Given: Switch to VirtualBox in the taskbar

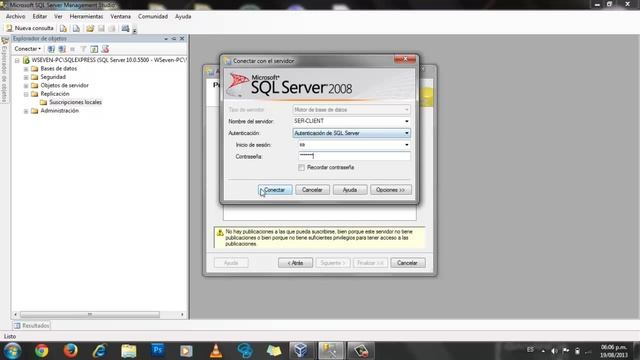Looking at the screenshot, I should [x=301, y=351].
